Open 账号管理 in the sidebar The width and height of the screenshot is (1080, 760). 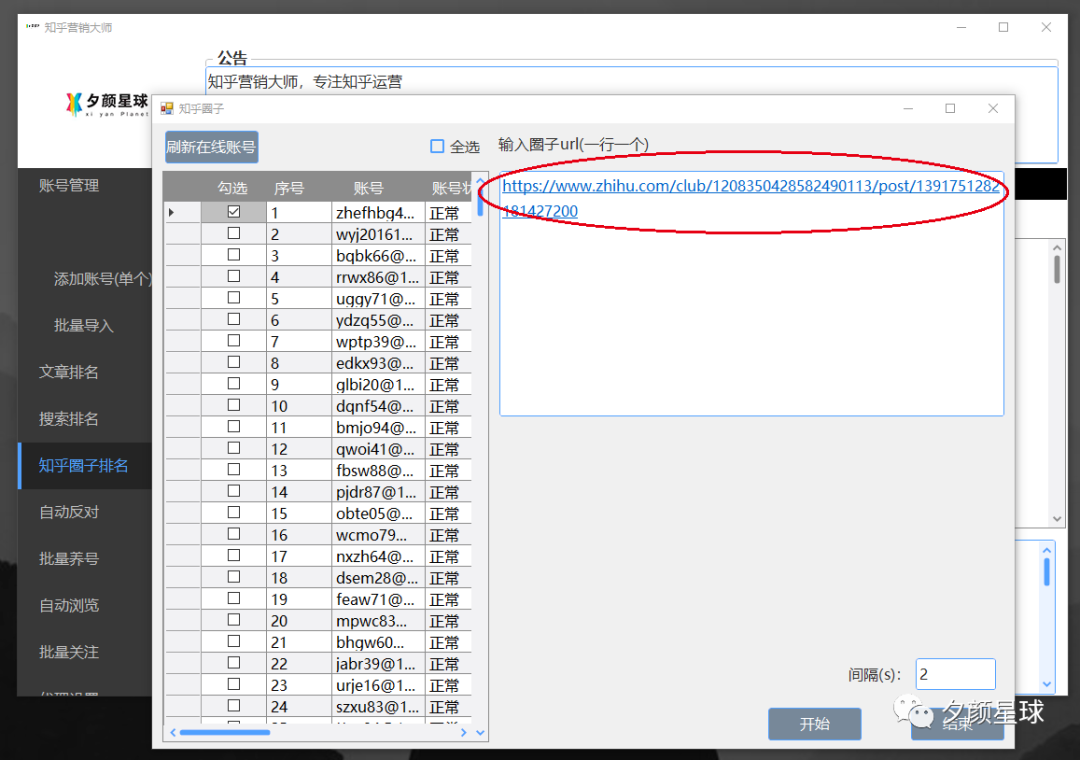coord(69,185)
